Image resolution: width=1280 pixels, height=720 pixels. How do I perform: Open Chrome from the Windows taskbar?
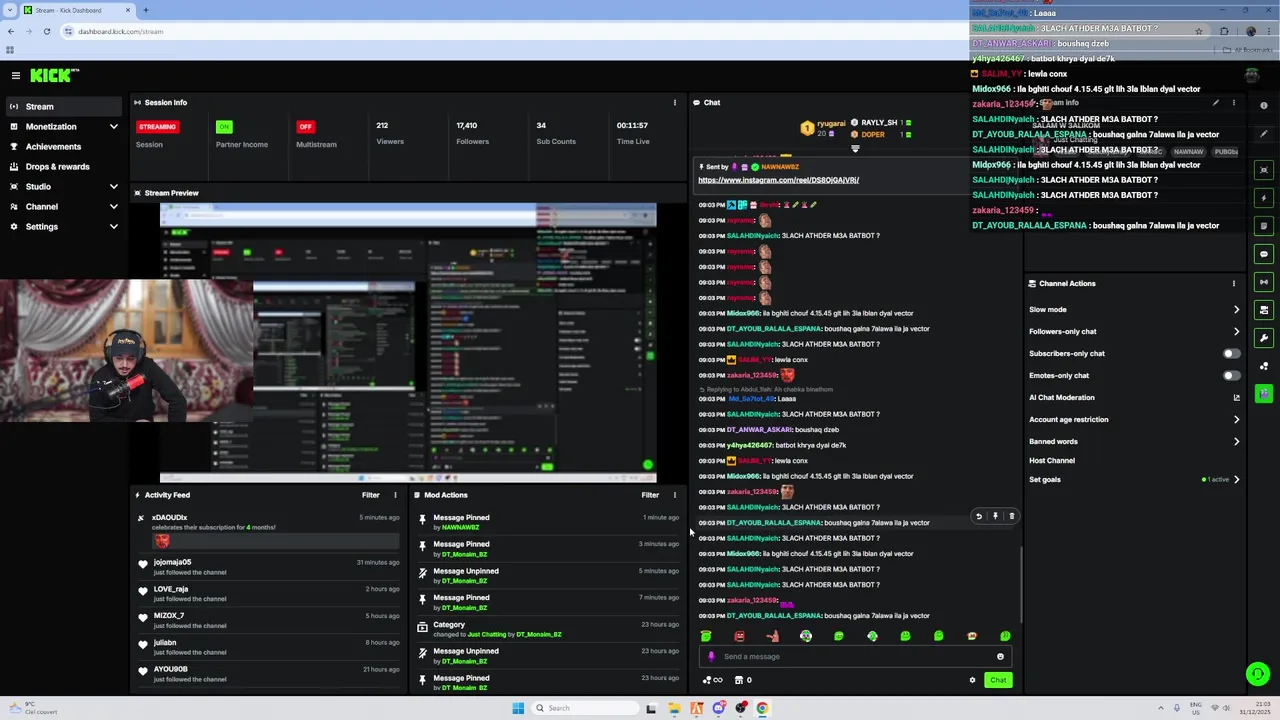click(762, 708)
